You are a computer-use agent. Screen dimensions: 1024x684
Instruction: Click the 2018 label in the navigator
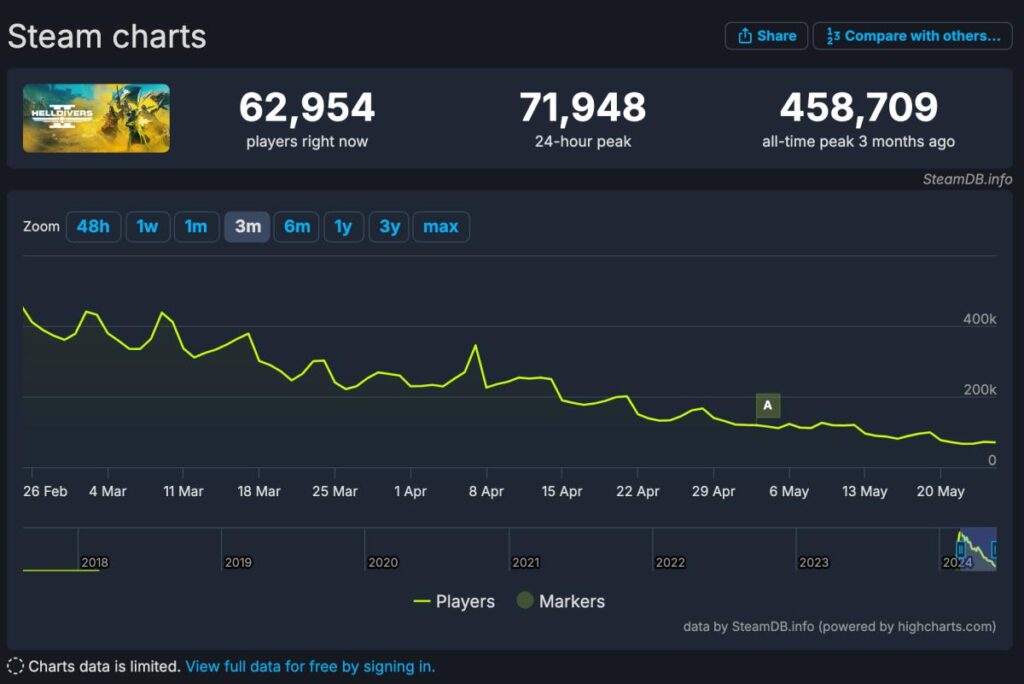click(x=95, y=562)
